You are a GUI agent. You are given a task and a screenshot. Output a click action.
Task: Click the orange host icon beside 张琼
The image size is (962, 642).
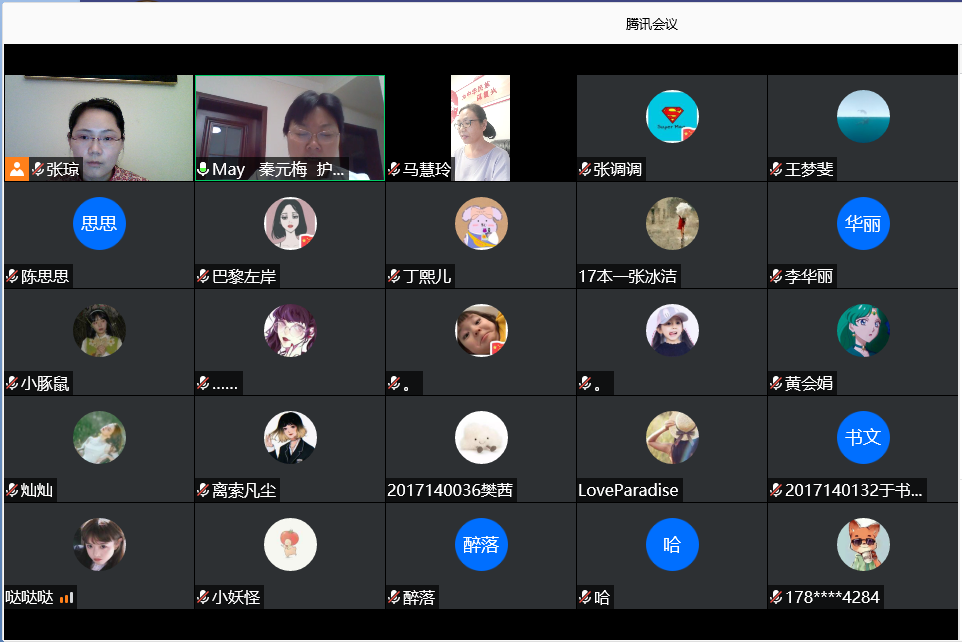(17, 169)
